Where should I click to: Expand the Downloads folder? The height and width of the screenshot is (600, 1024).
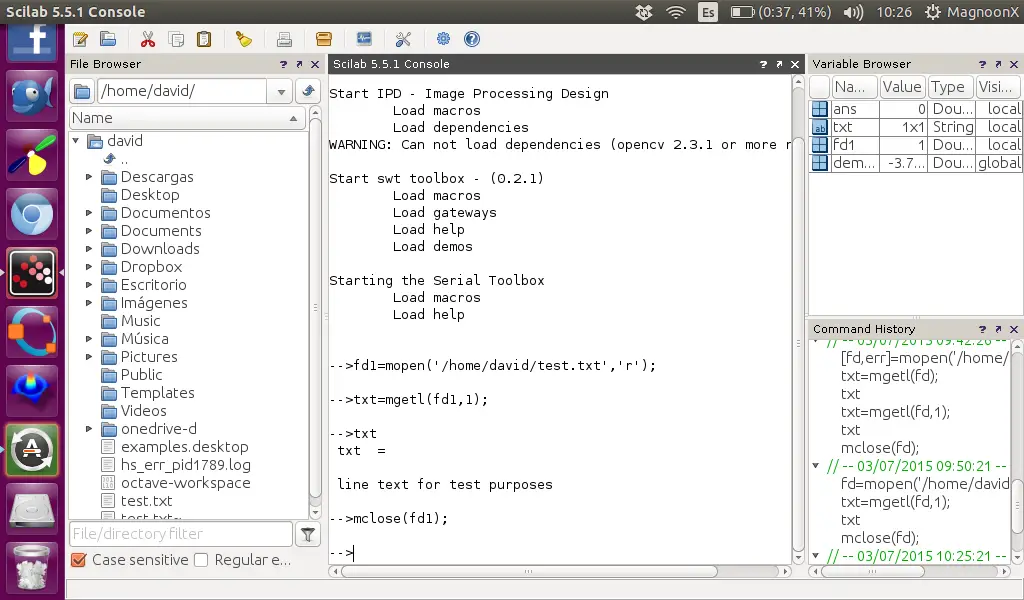pos(89,249)
